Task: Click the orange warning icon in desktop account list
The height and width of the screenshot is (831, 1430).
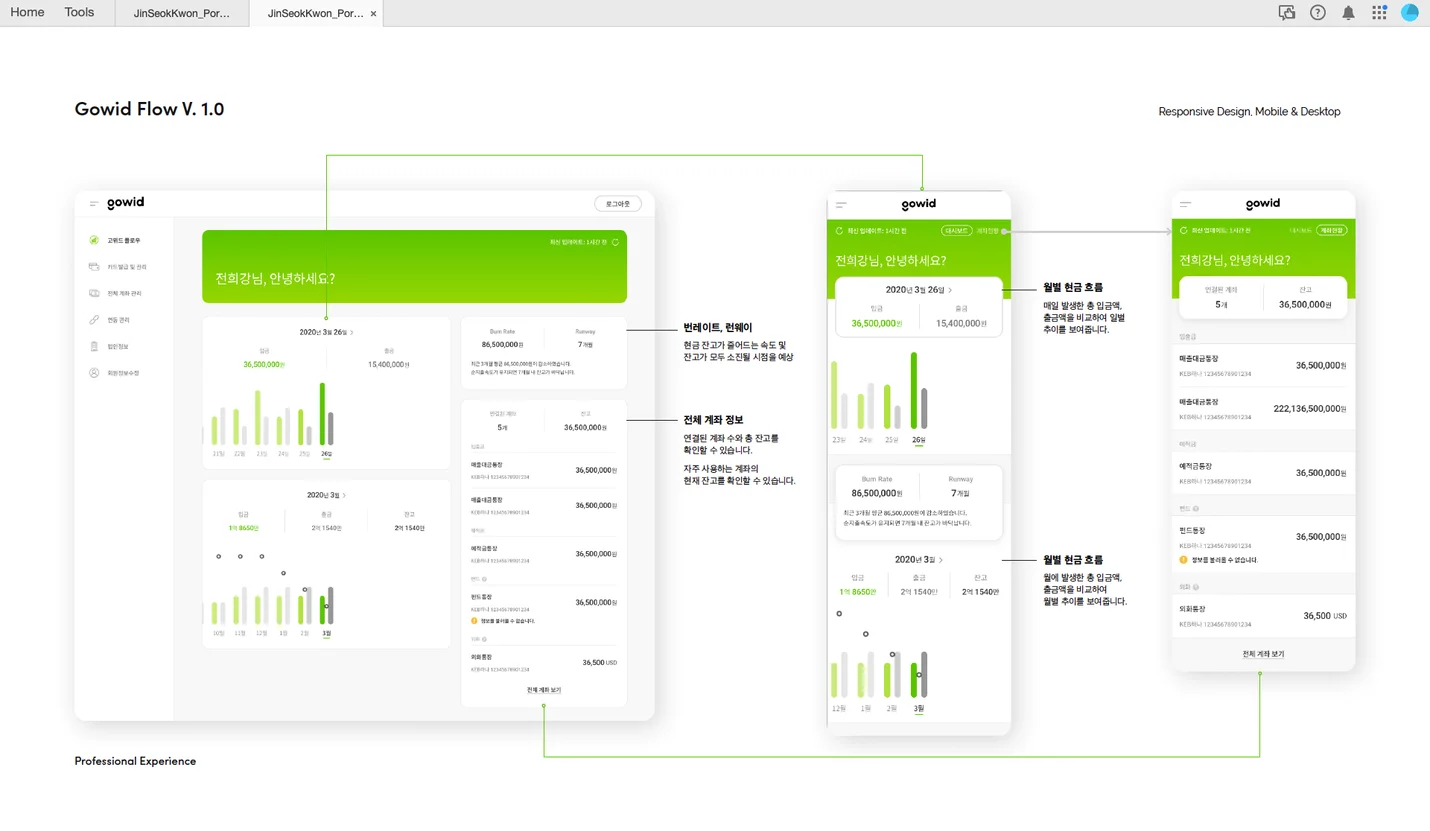Action: (x=475, y=621)
